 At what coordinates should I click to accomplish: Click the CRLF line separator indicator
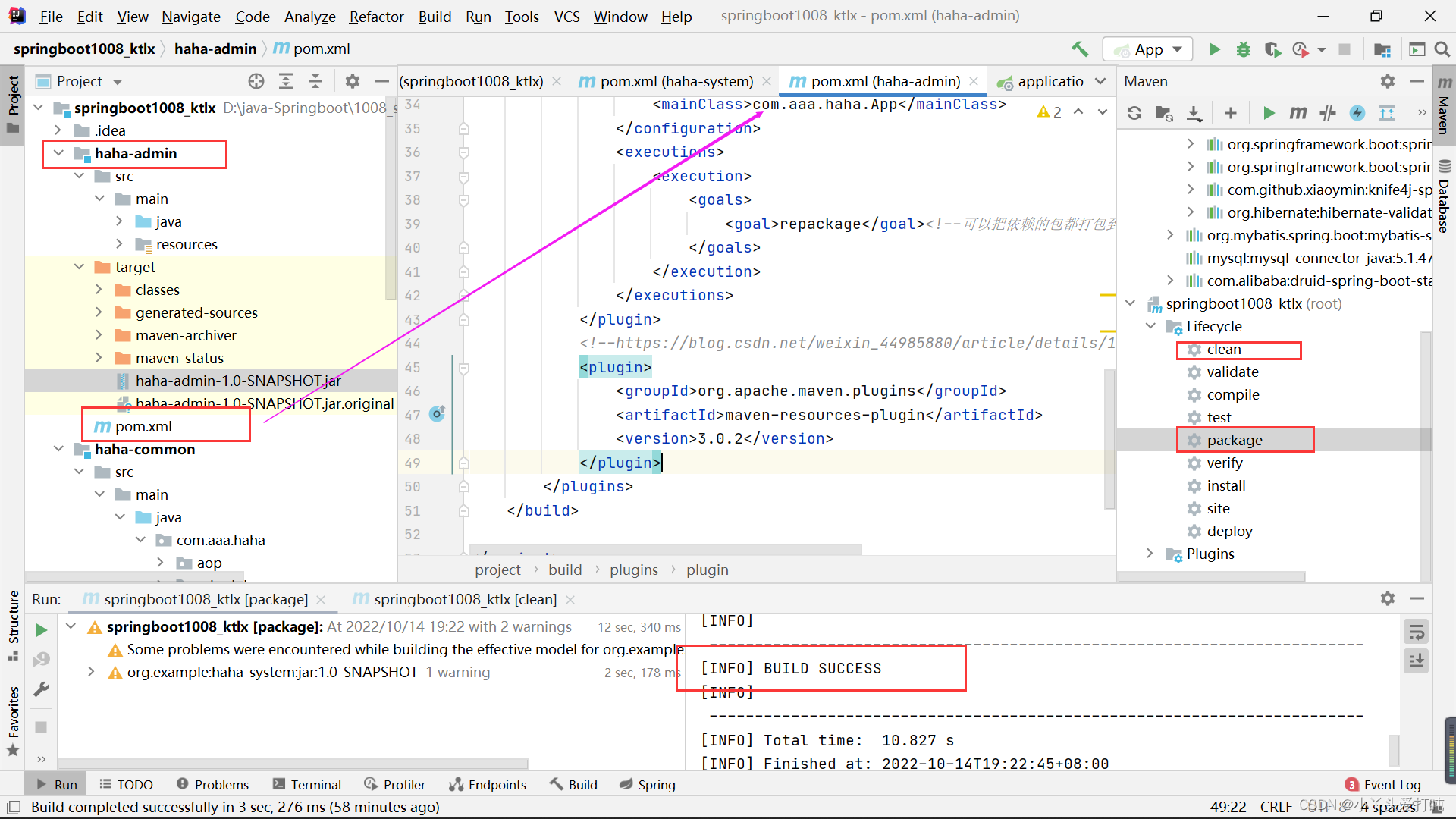1276,807
